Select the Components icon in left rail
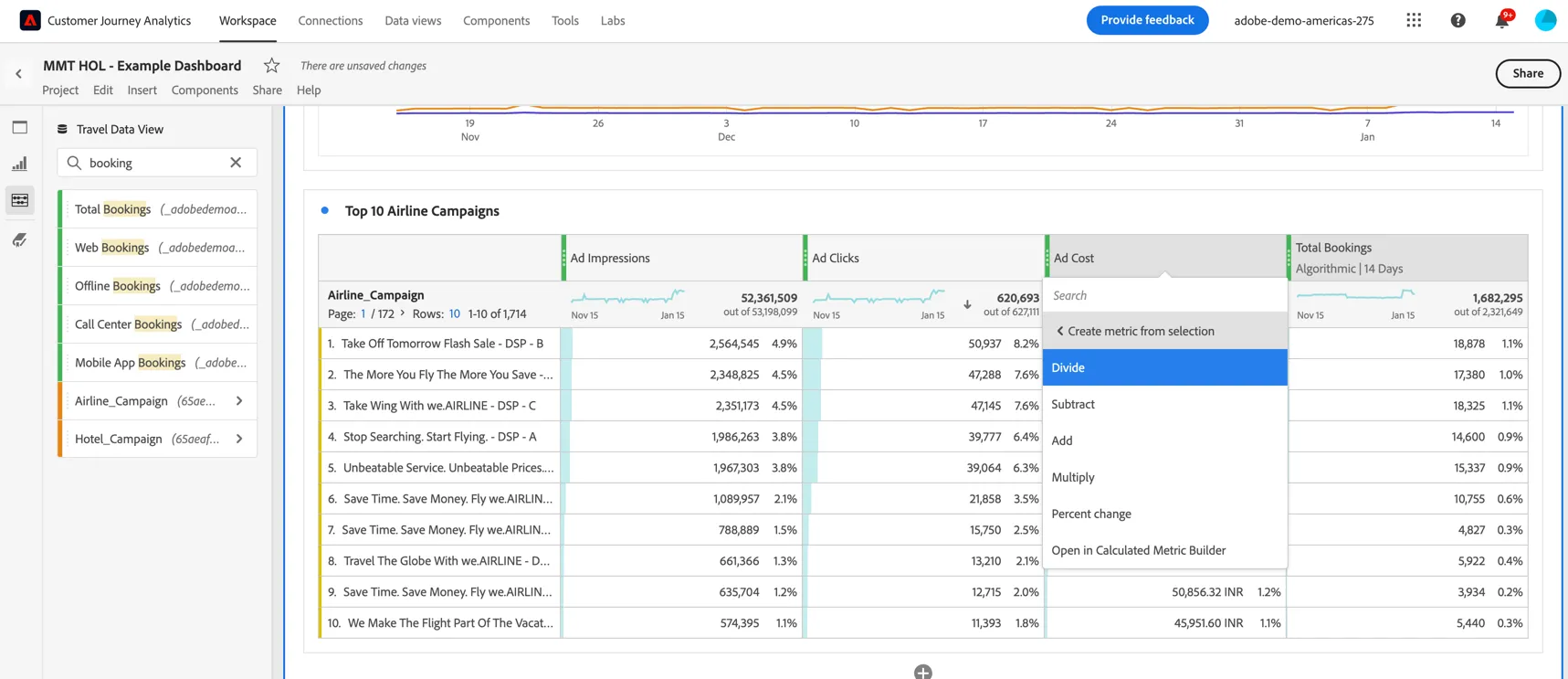 20,200
